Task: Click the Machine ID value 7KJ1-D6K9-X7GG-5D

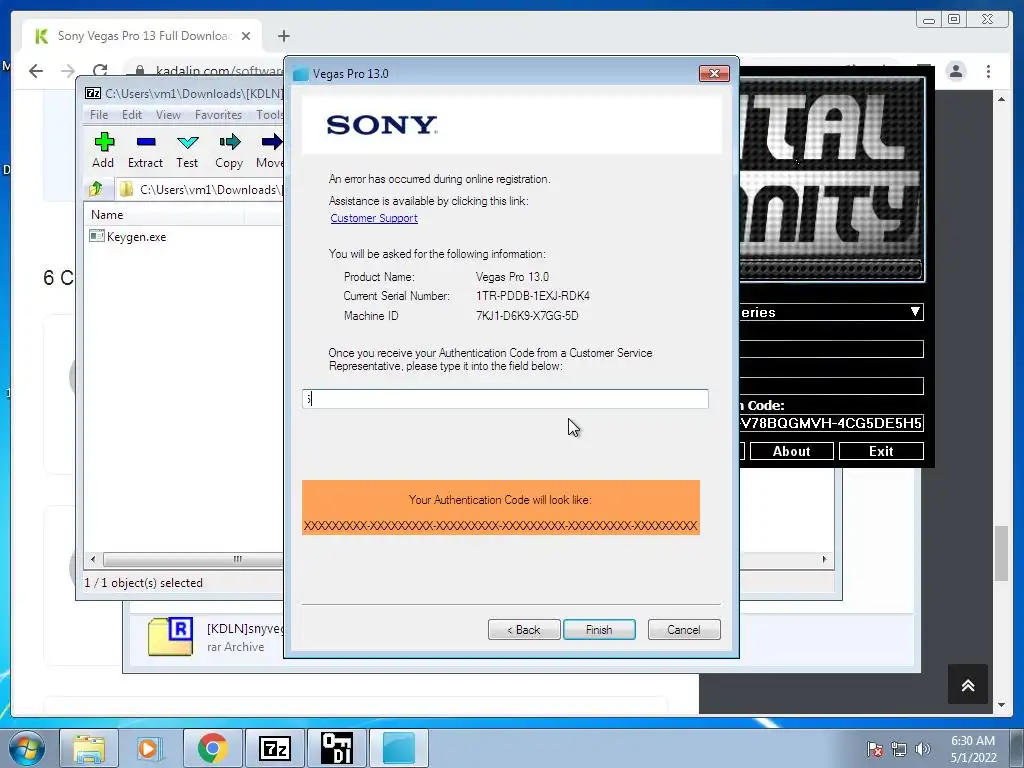Action: [x=527, y=316]
